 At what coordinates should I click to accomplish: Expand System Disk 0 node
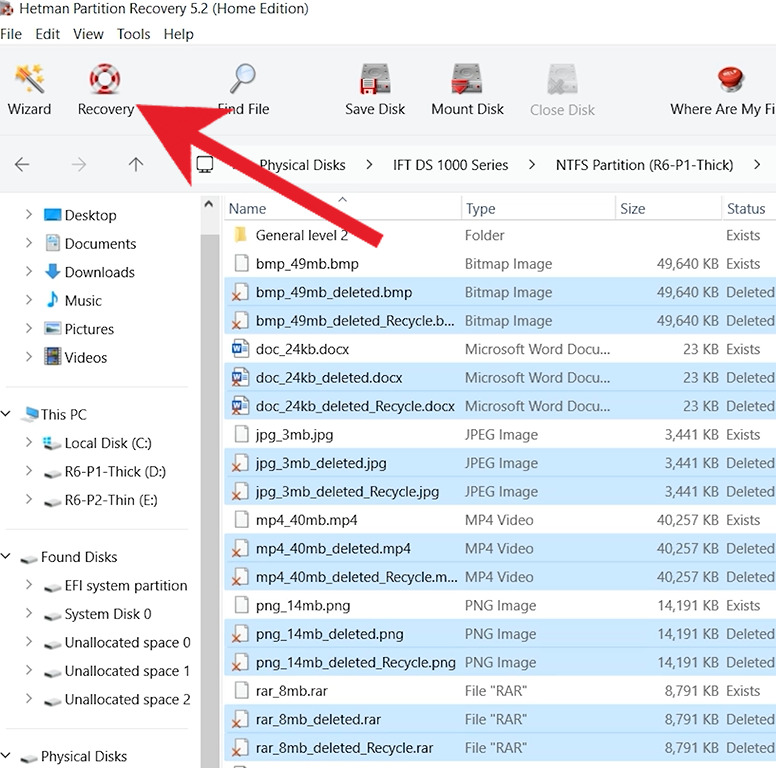click(29, 613)
